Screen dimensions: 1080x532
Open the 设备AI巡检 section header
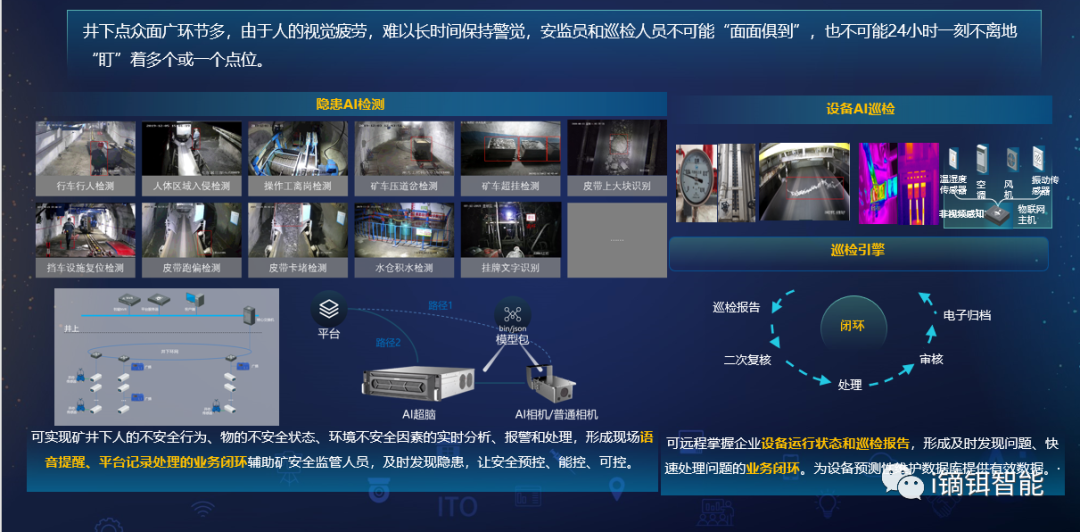tap(860, 108)
